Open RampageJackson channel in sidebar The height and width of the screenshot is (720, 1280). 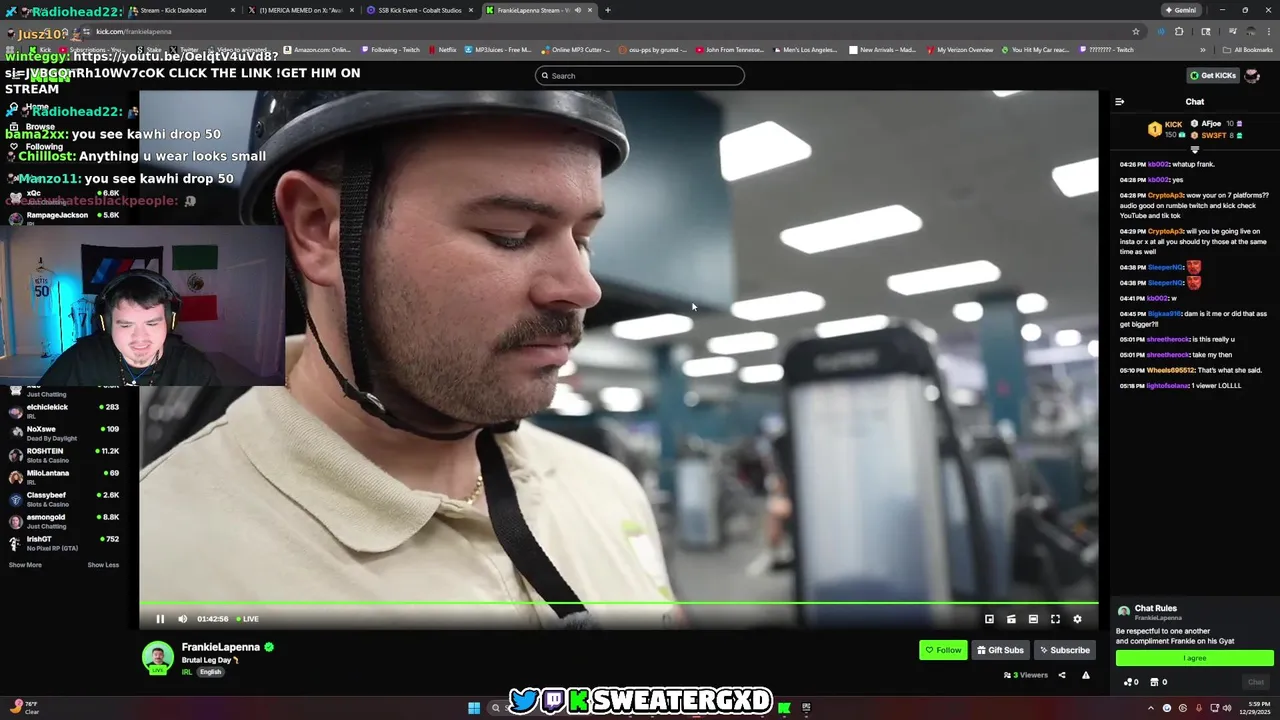[x=64, y=217]
